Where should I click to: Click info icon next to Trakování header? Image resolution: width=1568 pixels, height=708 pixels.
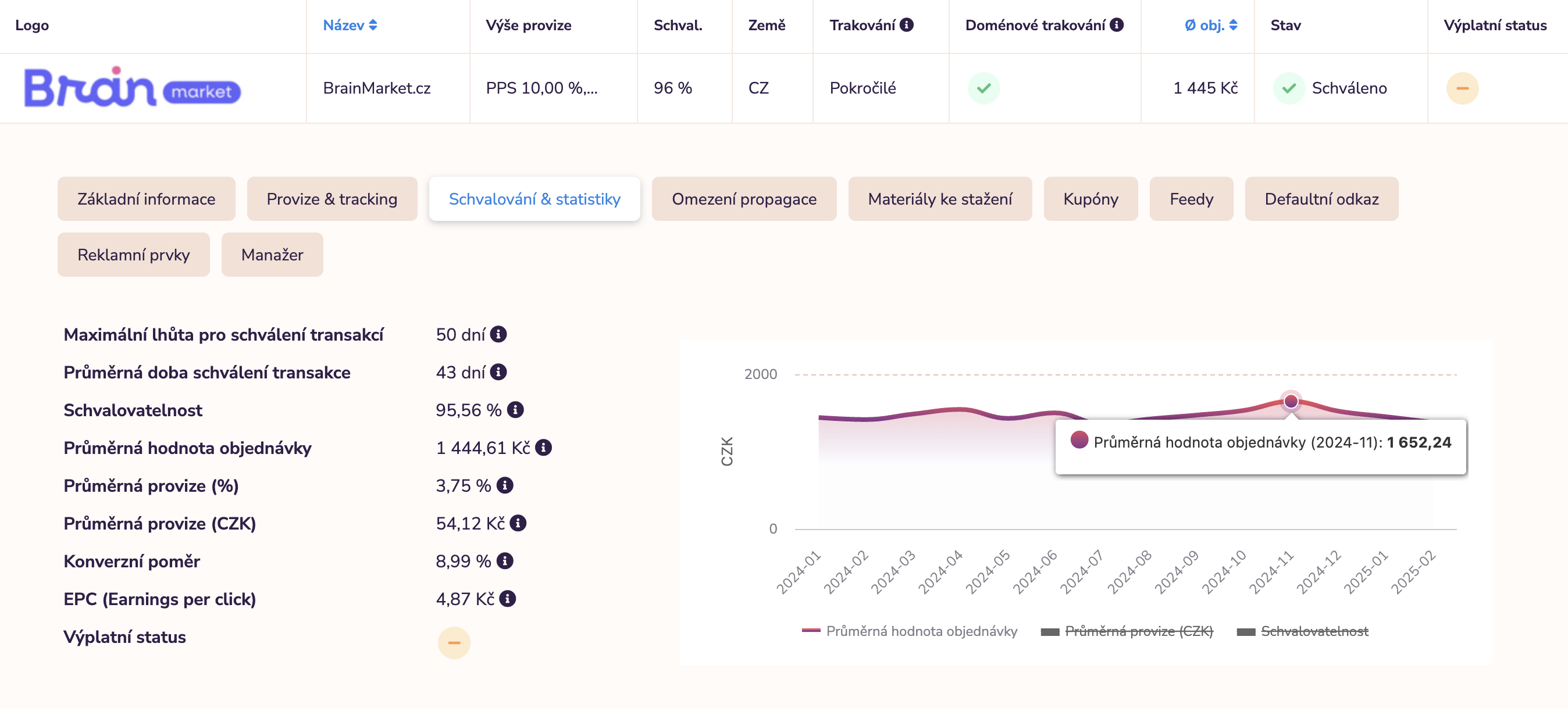906,25
